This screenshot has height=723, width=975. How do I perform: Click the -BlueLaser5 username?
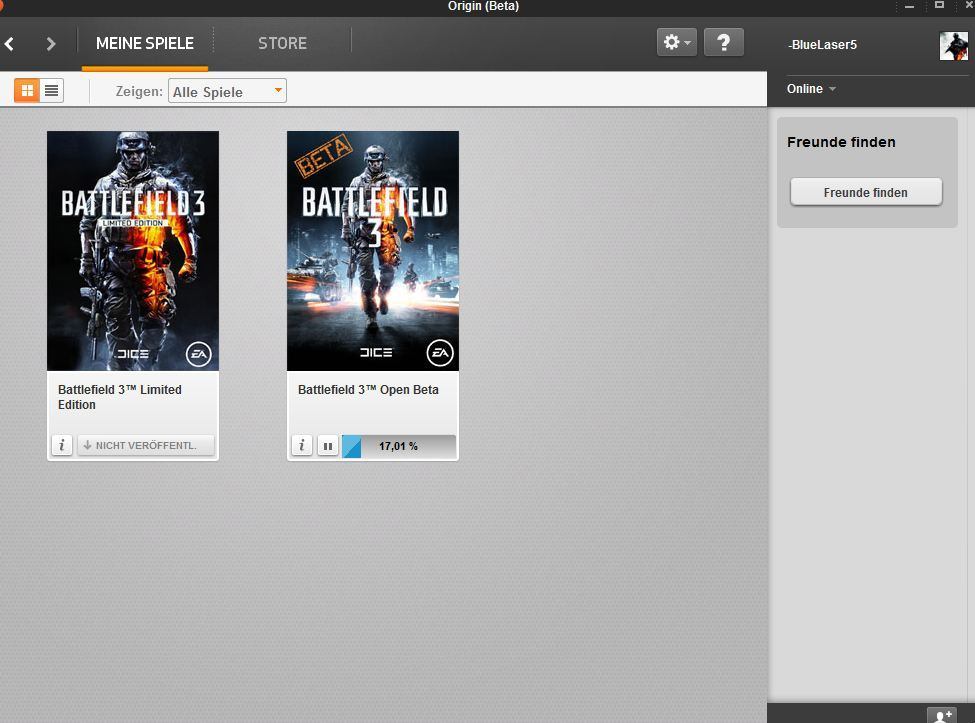(x=822, y=45)
